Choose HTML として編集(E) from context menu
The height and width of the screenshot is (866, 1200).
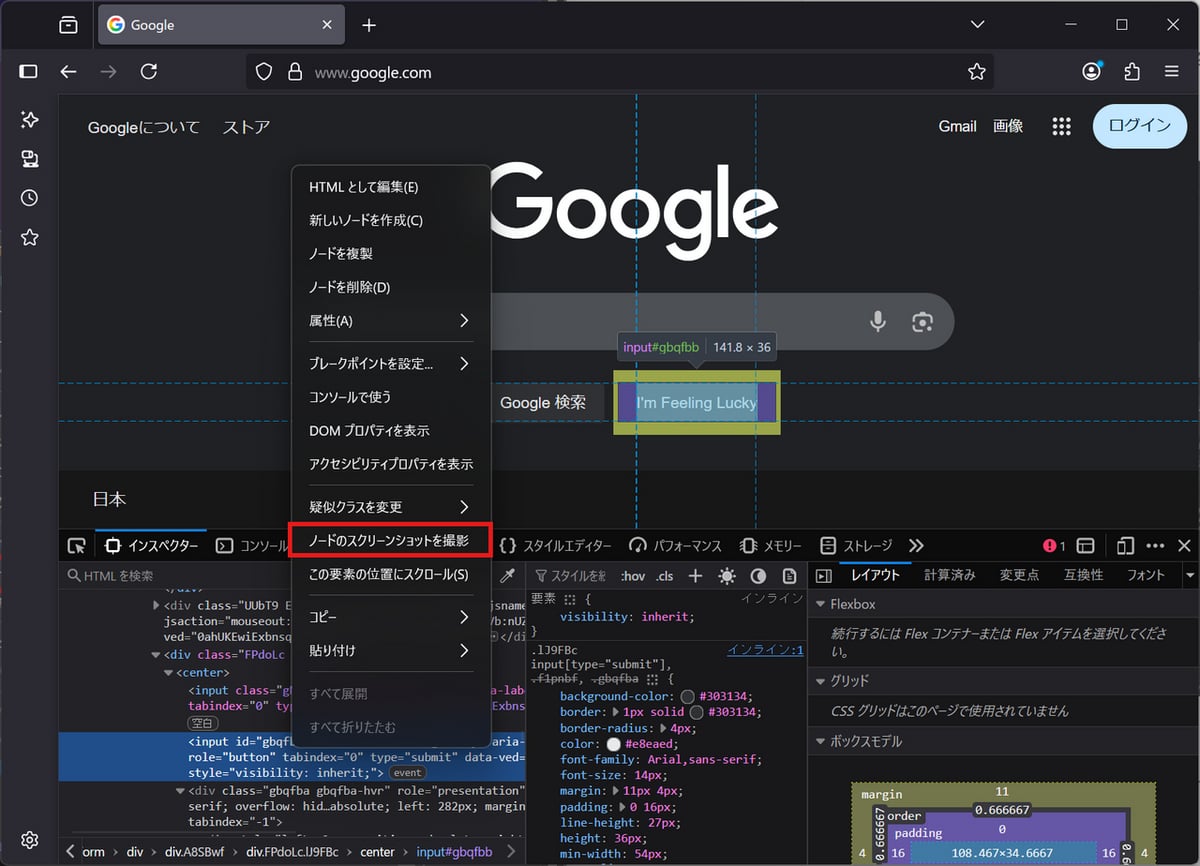click(390, 187)
